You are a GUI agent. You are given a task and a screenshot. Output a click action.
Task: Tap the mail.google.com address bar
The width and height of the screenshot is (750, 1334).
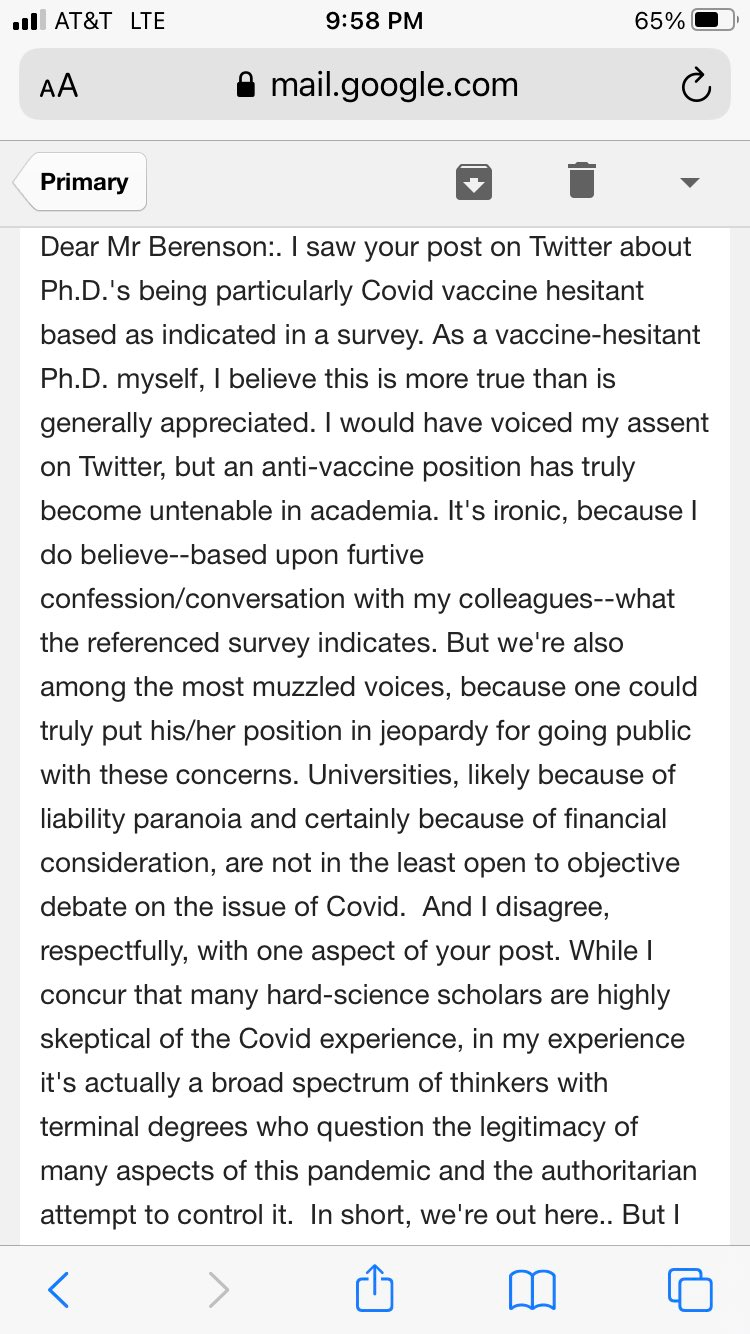pos(375,85)
